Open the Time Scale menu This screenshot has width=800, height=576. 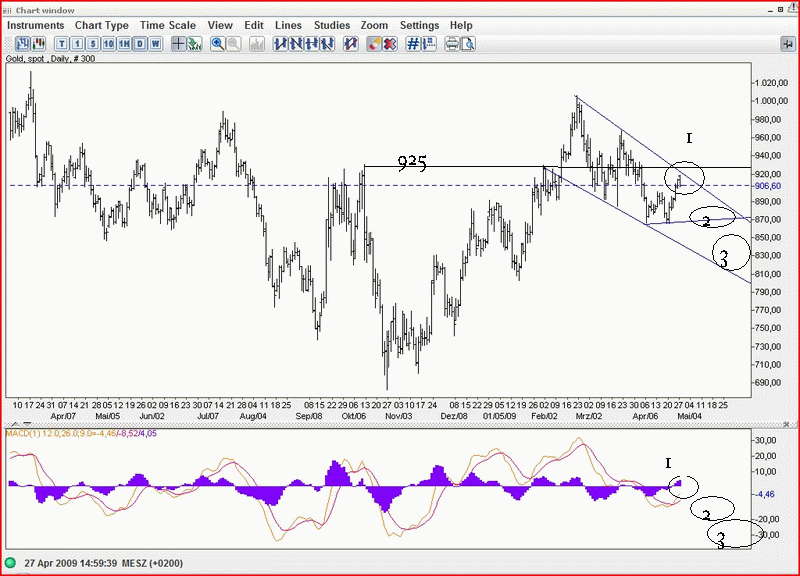tap(168, 25)
